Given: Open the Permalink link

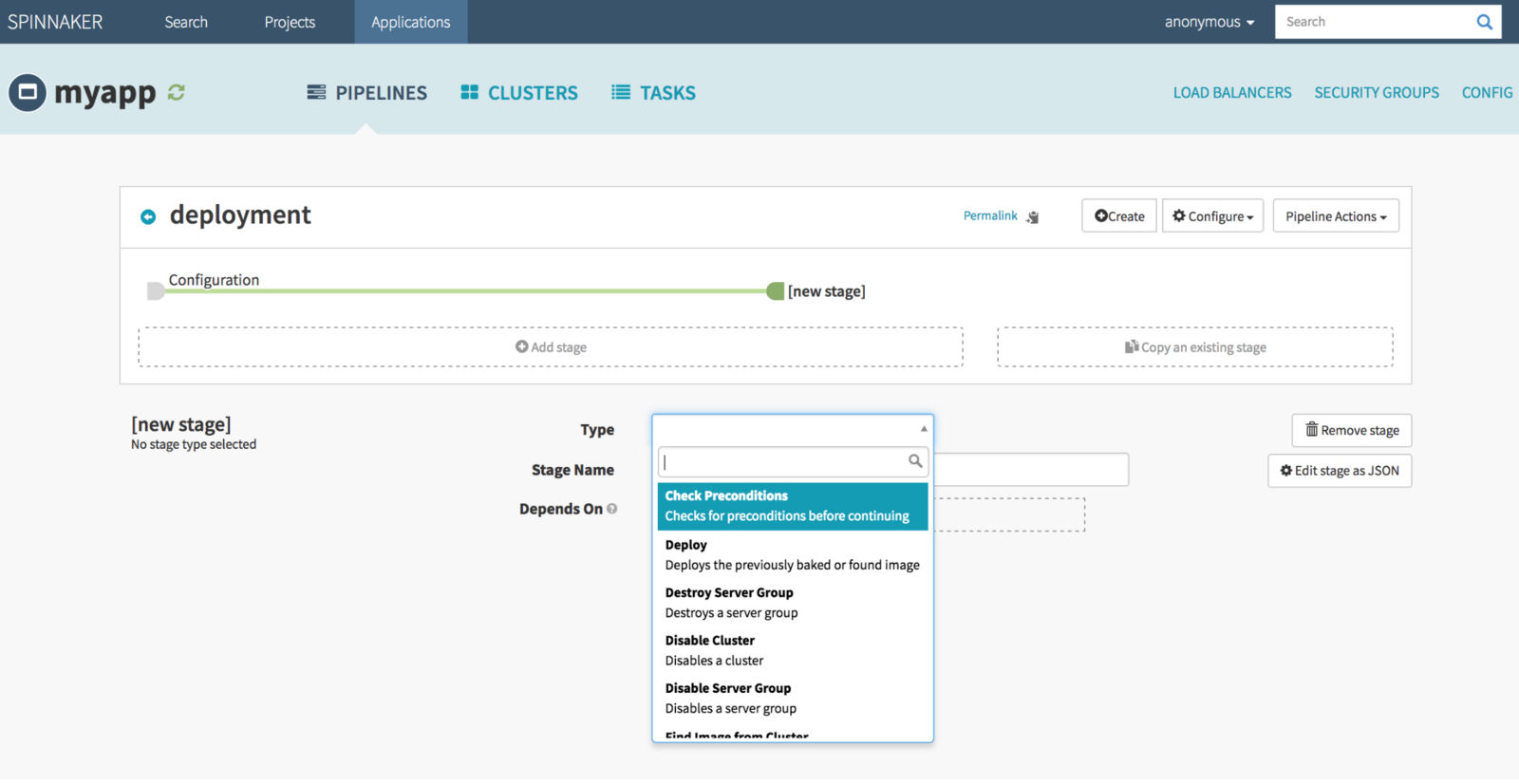Looking at the screenshot, I should [990, 216].
